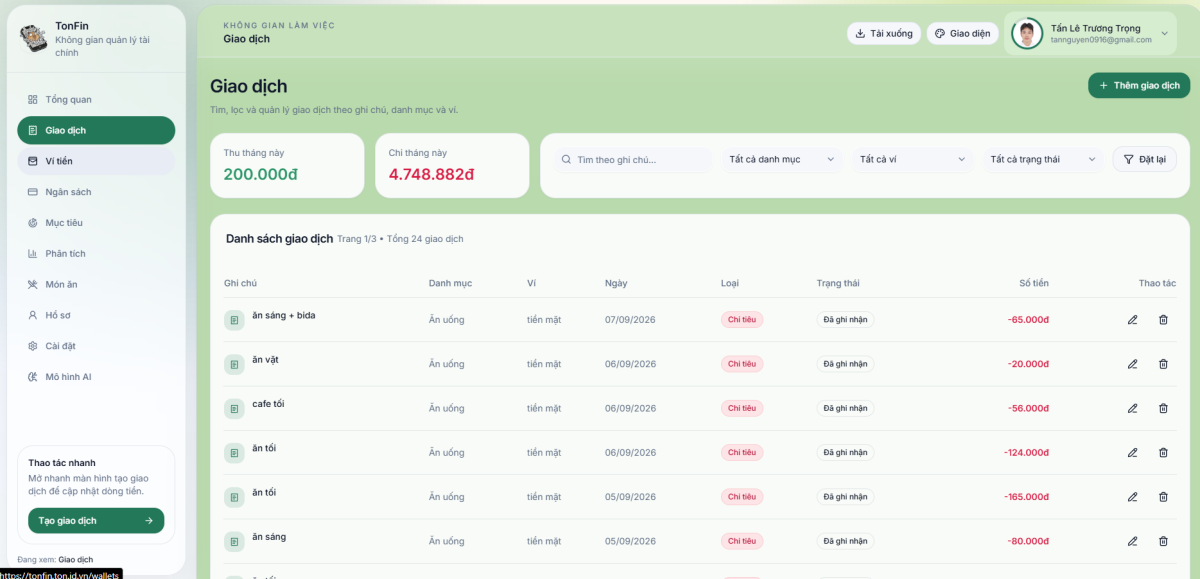Viewport: 1200px width, 579px height.
Task: Expand the user account menu chevron
Action: 1164,34
